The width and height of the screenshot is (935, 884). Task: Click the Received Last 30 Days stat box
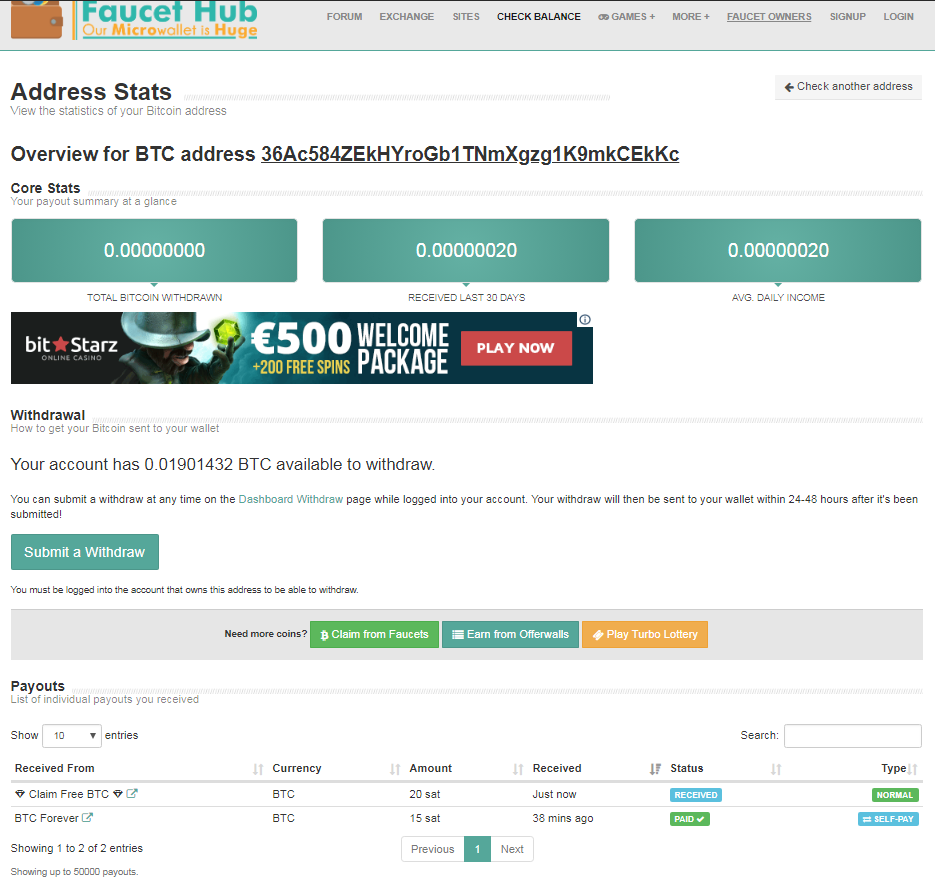(x=466, y=250)
